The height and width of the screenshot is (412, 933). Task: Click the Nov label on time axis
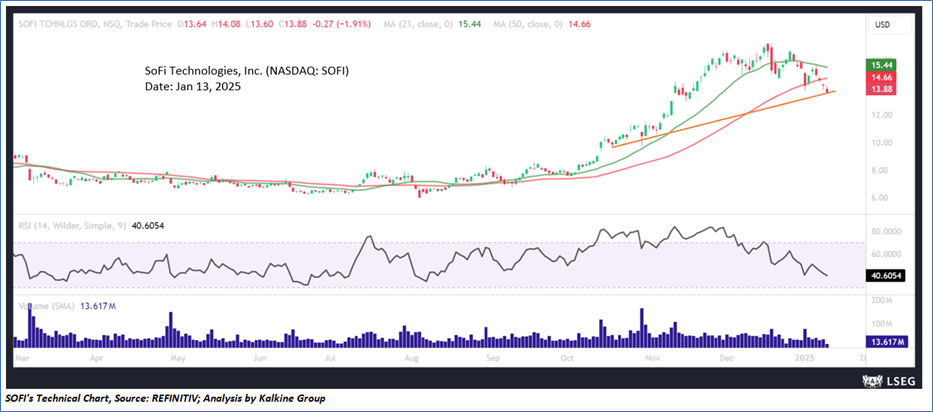[x=653, y=359]
